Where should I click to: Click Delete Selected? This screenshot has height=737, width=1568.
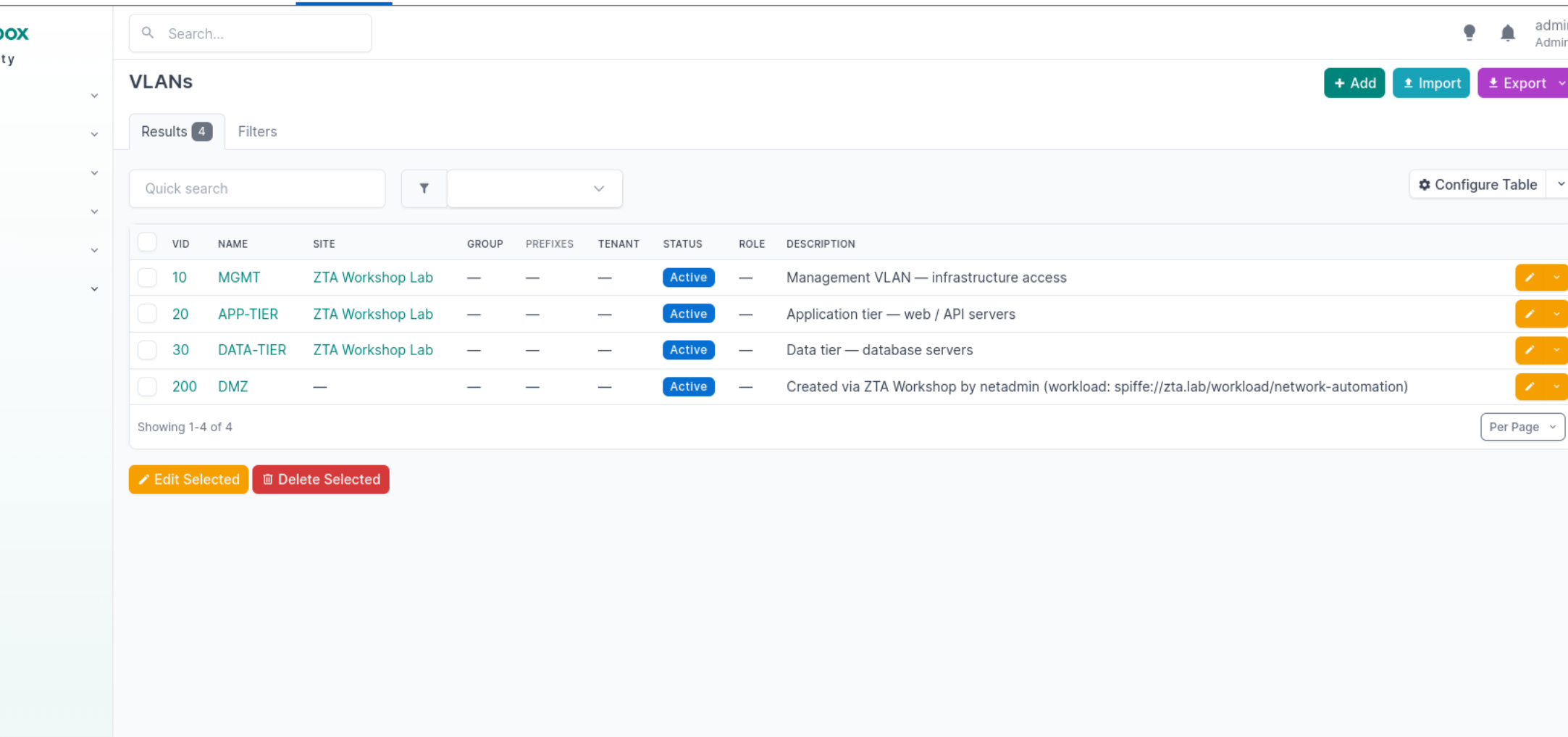321,479
